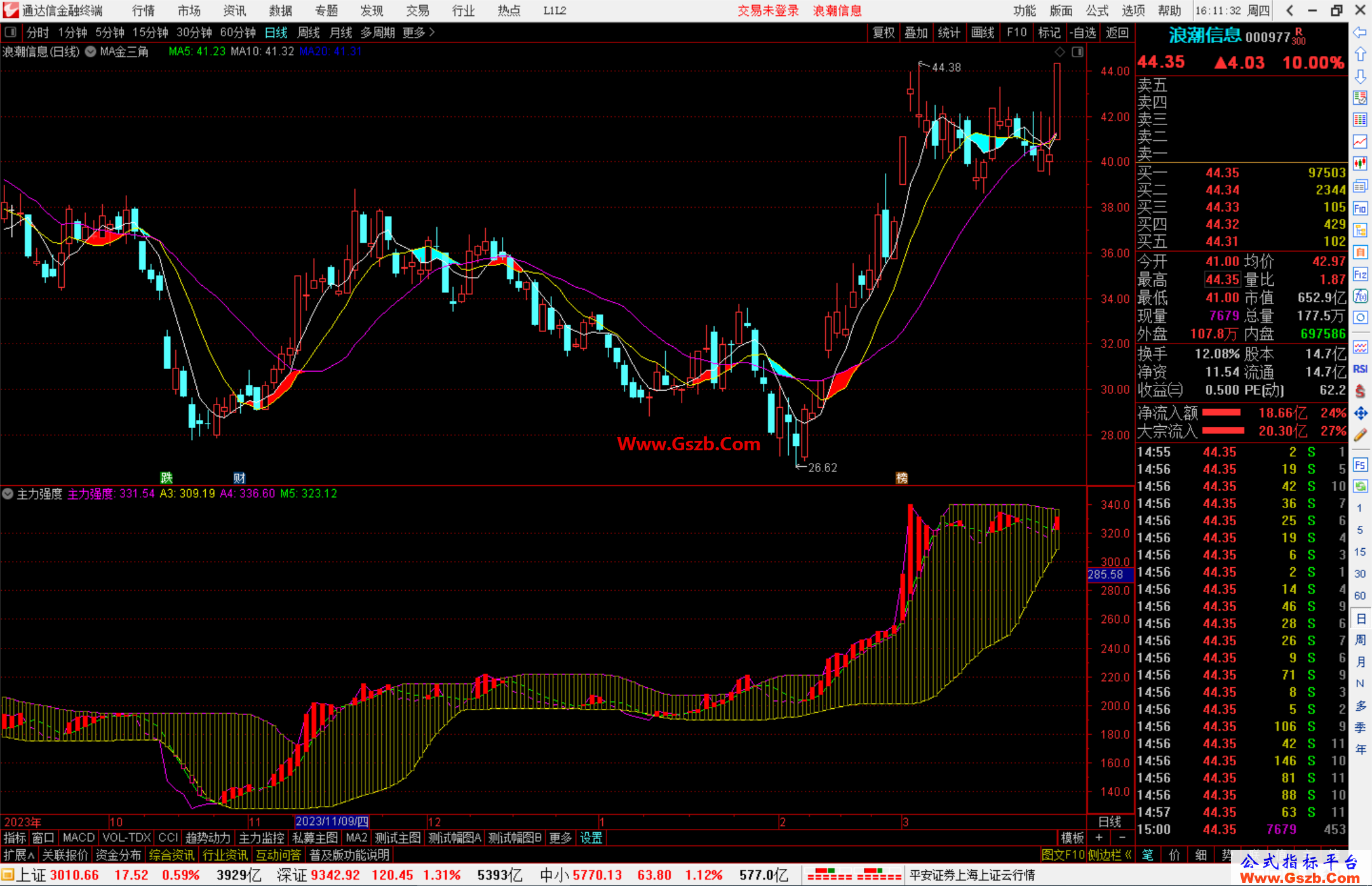Screen dimensions: 1372x886
Task: Expand the 扩展∧ panel
Action: click(19, 855)
